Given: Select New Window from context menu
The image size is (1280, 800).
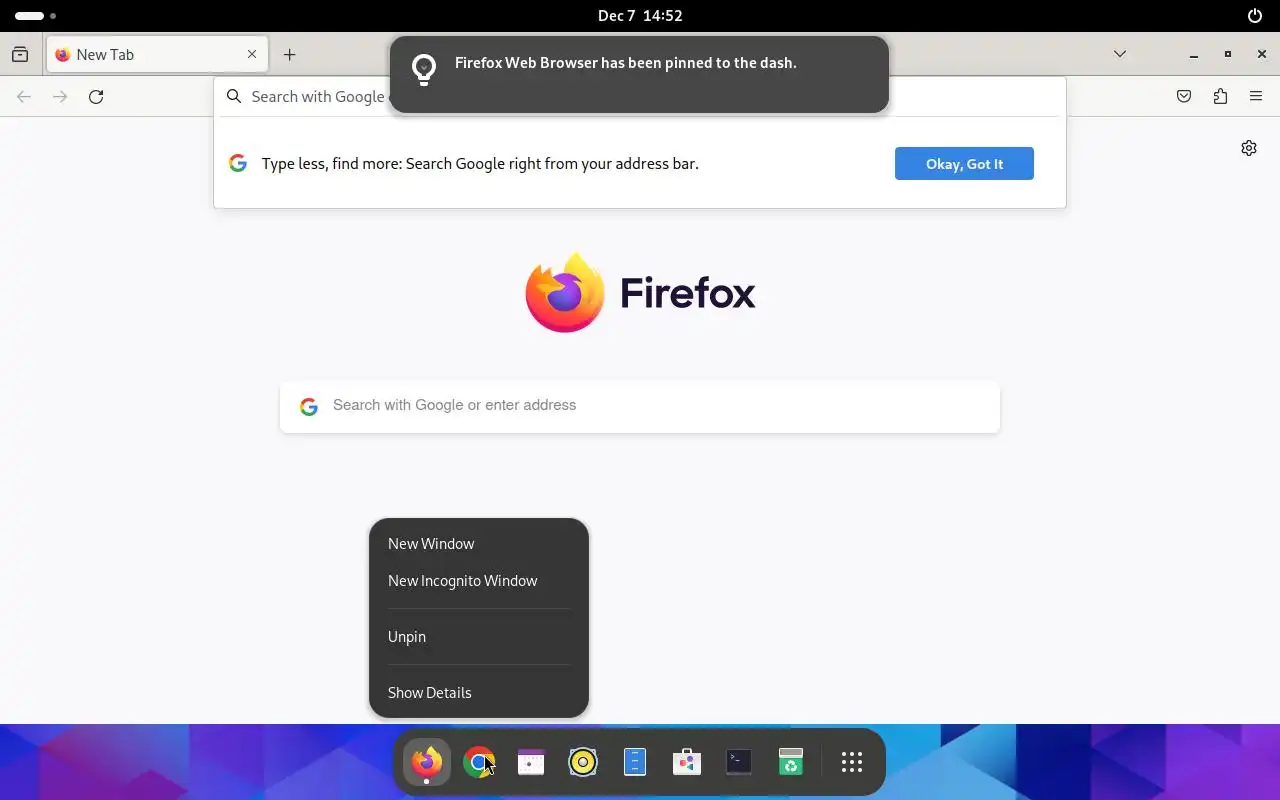Looking at the screenshot, I should pos(479,544).
